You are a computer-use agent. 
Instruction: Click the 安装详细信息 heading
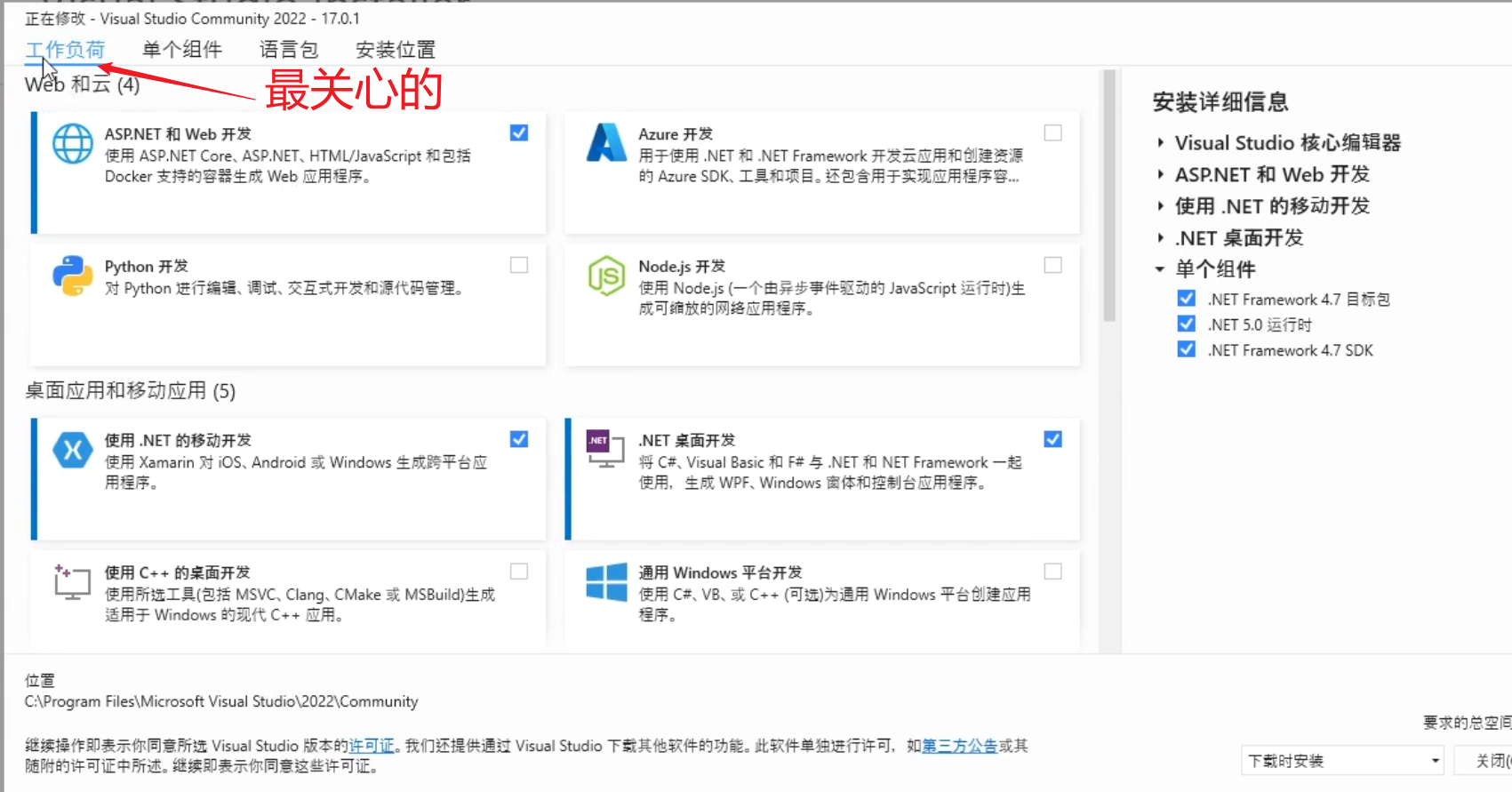click(x=1220, y=102)
